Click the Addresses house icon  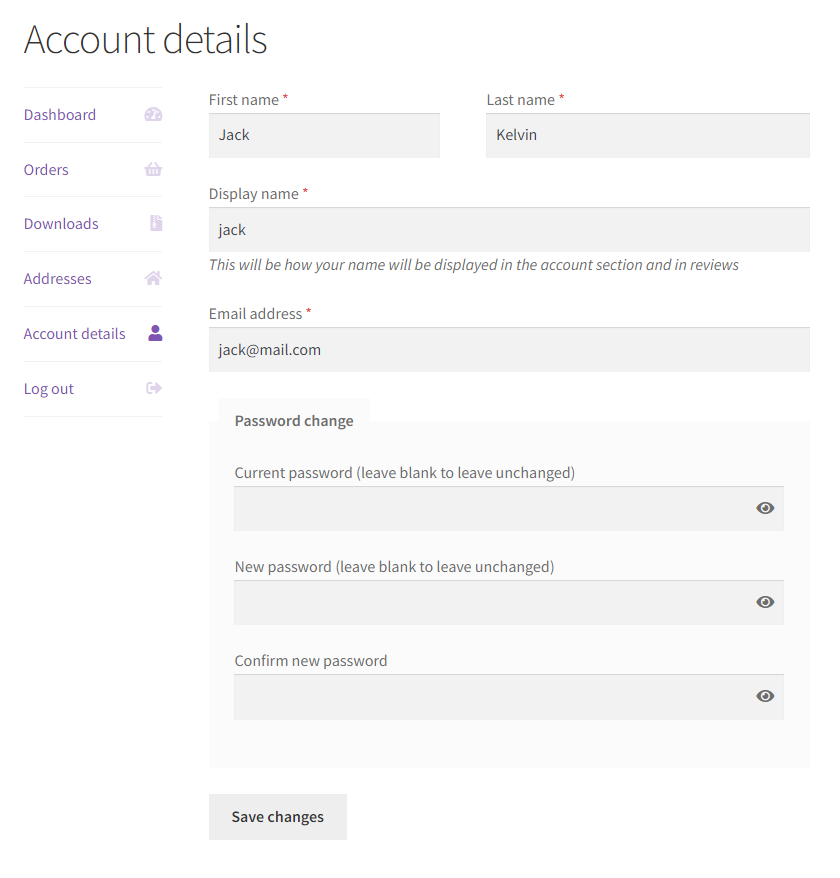pyautogui.click(x=153, y=278)
